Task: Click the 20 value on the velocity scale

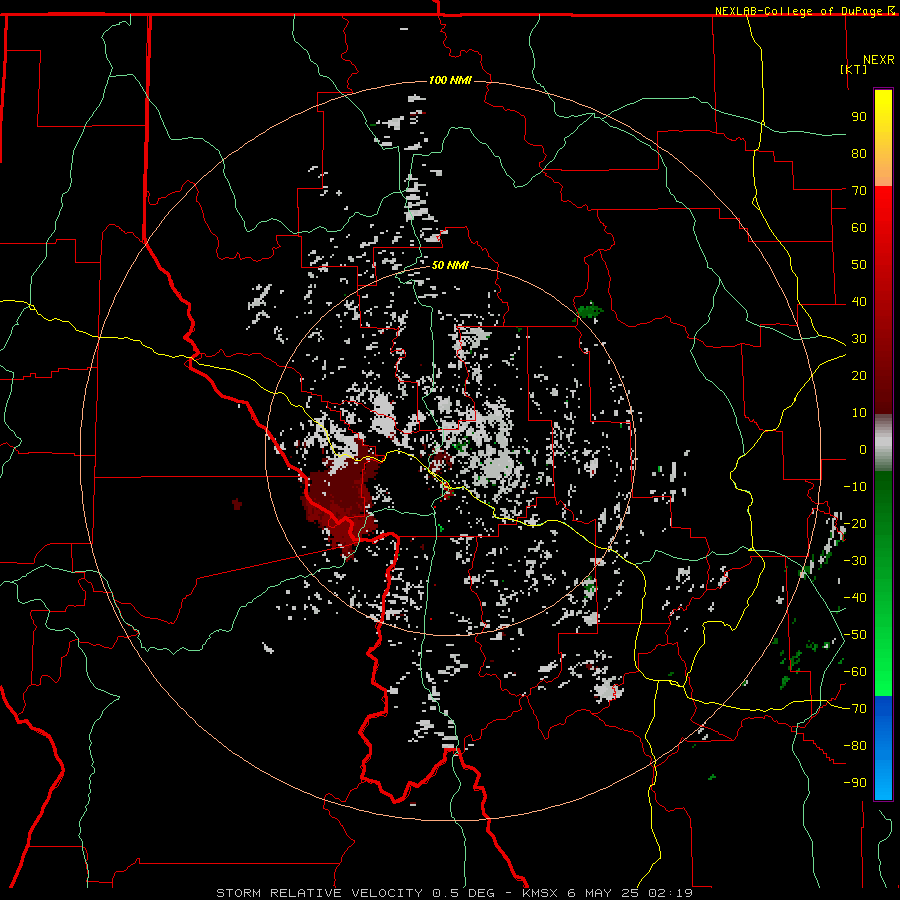Action: (x=859, y=376)
